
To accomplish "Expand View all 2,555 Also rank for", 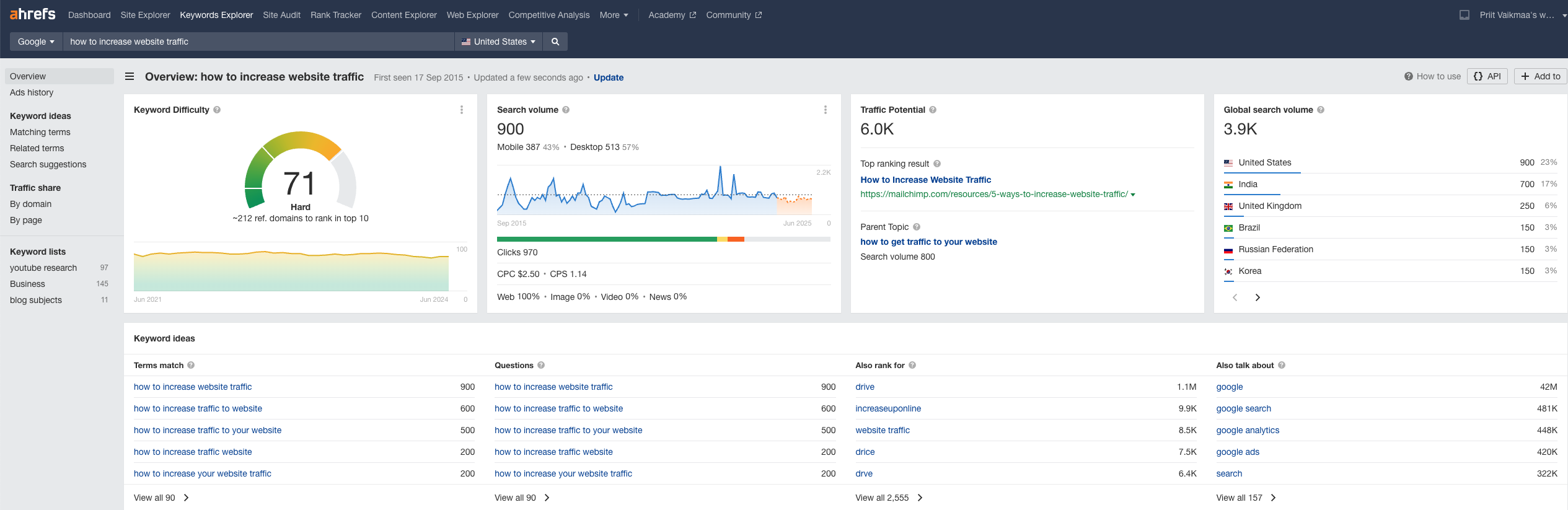I will pos(889,498).
